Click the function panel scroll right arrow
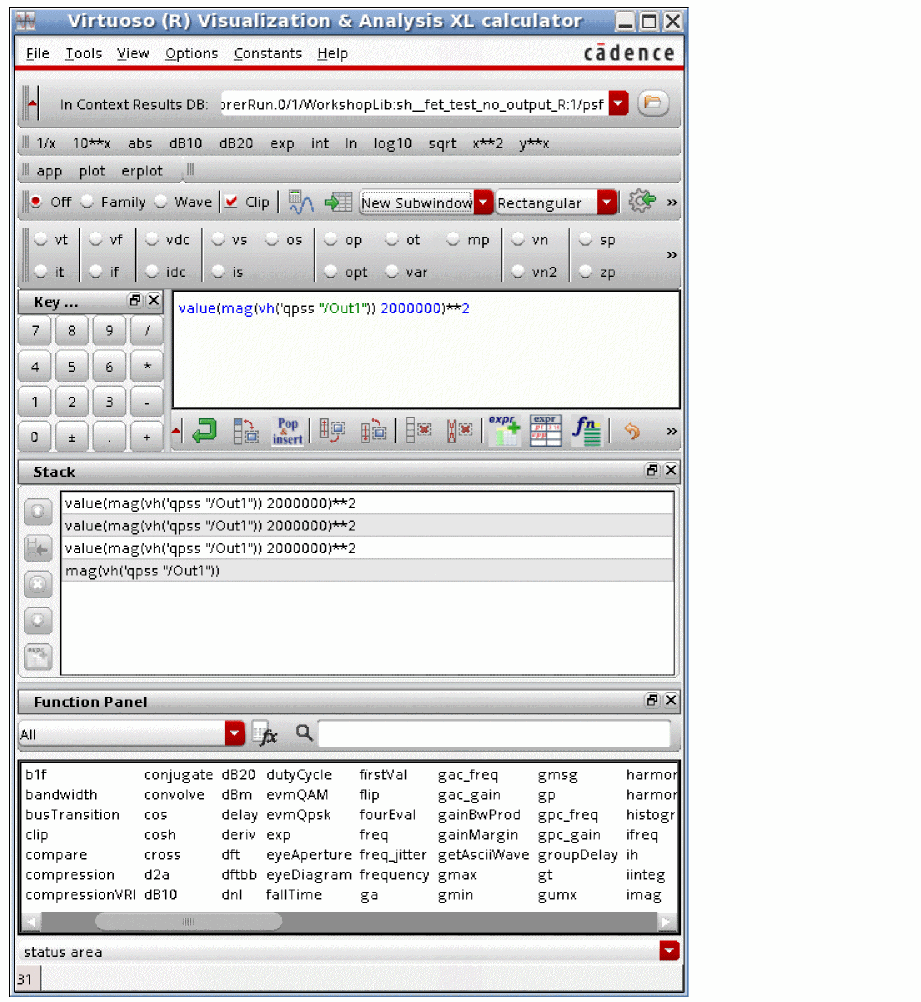Viewport: 921px width, 1002px height. click(x=666, y=921)
